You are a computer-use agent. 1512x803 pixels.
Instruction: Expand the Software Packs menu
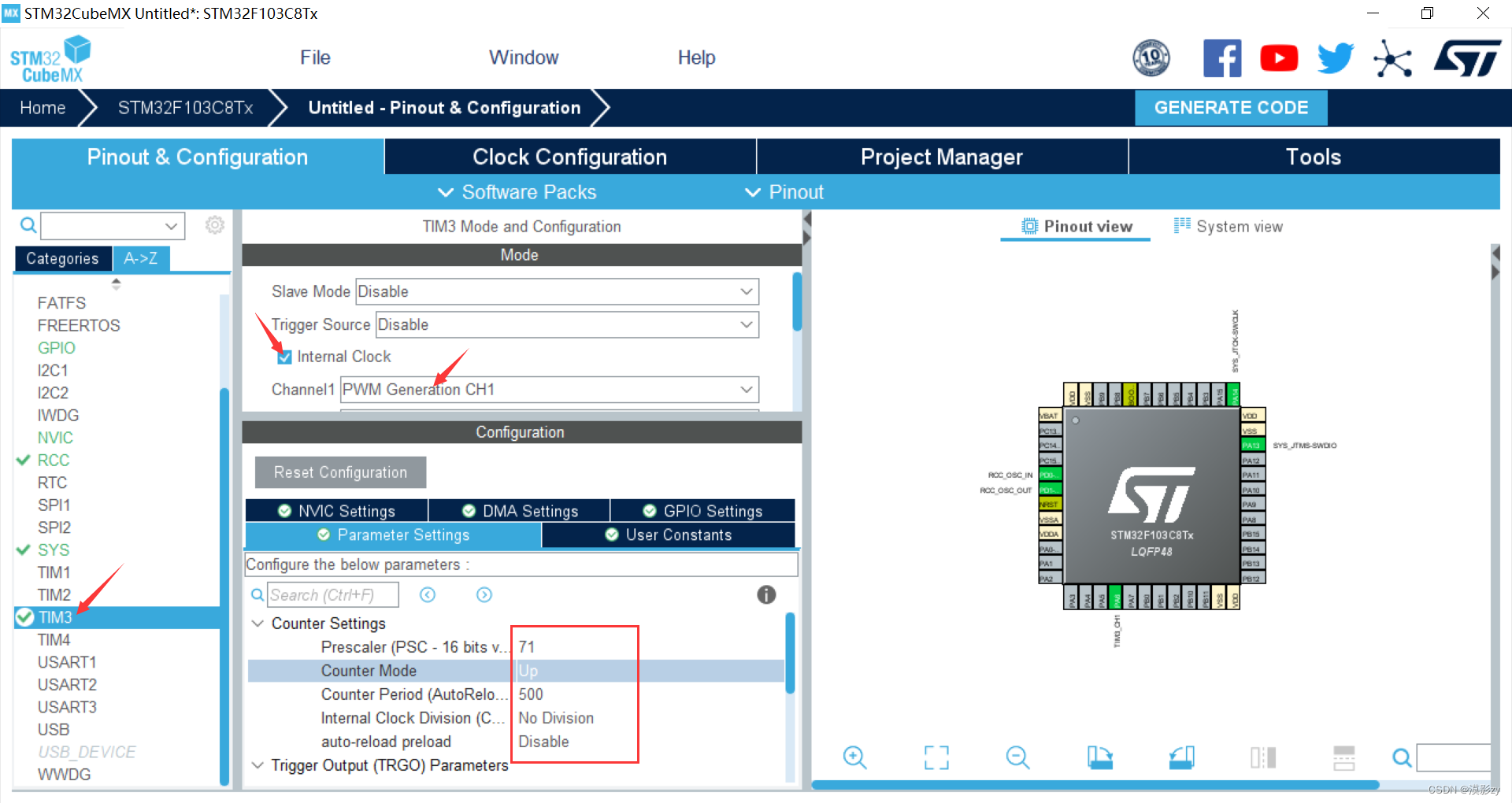517,192
